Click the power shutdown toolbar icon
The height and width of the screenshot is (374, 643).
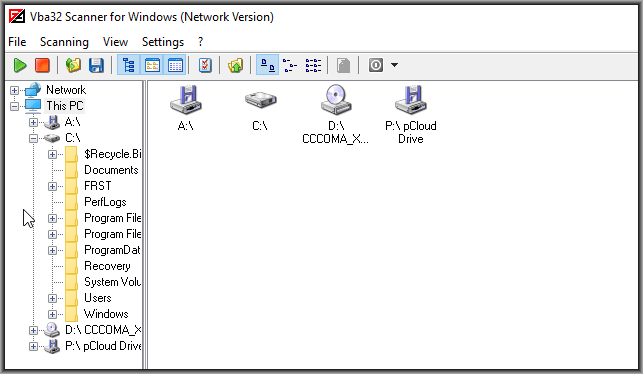pos(376,65)
